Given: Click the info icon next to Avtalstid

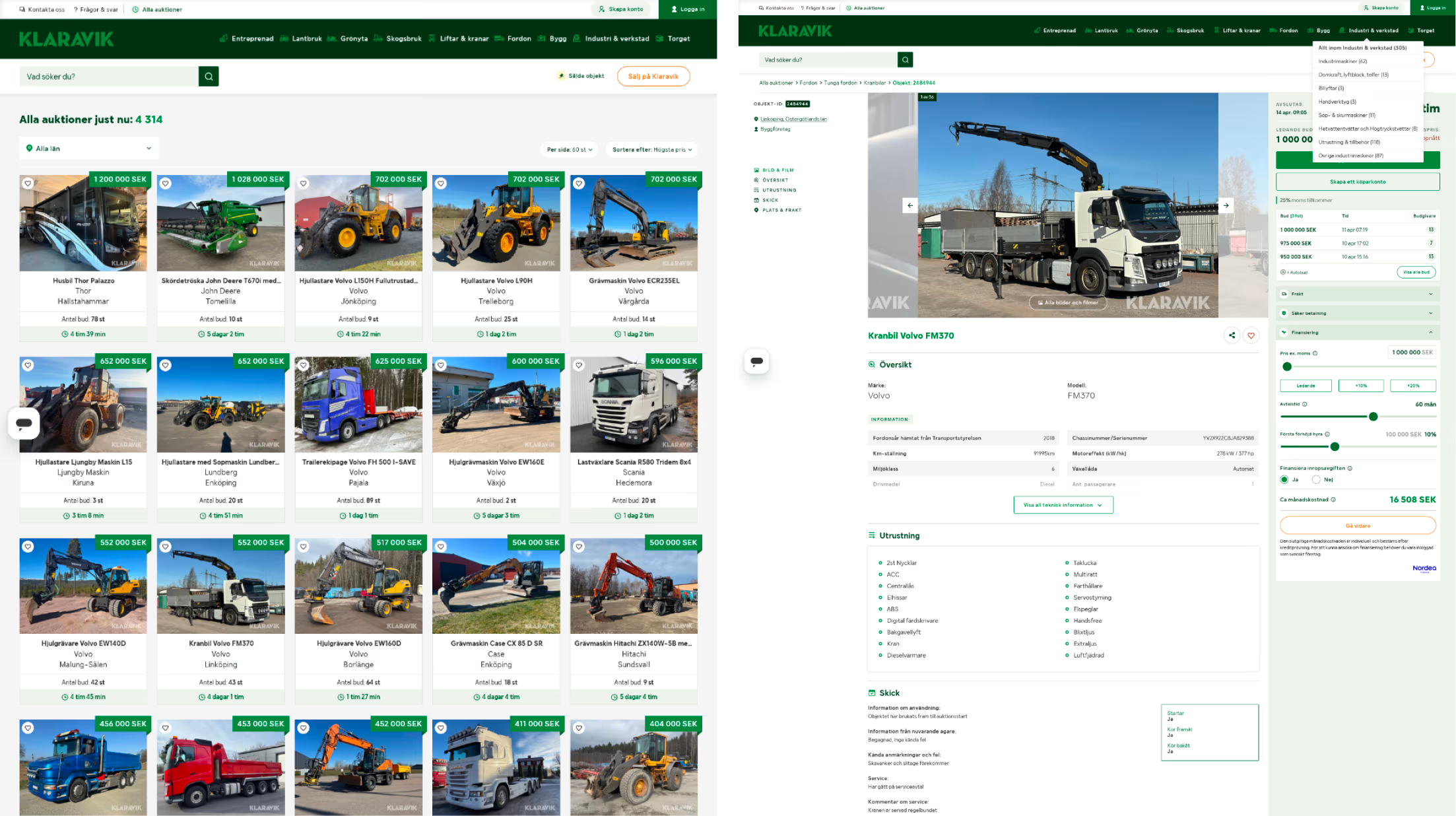Looking at the screenshot, I should 1304,404.
